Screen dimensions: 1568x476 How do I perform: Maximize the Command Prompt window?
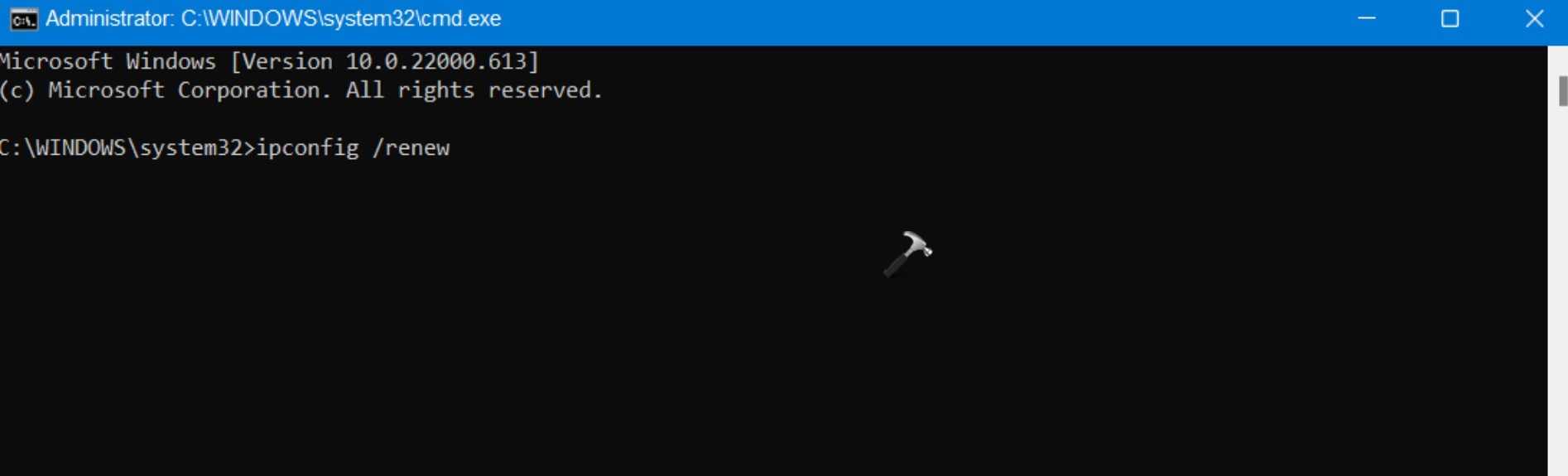coord(1450,19)
